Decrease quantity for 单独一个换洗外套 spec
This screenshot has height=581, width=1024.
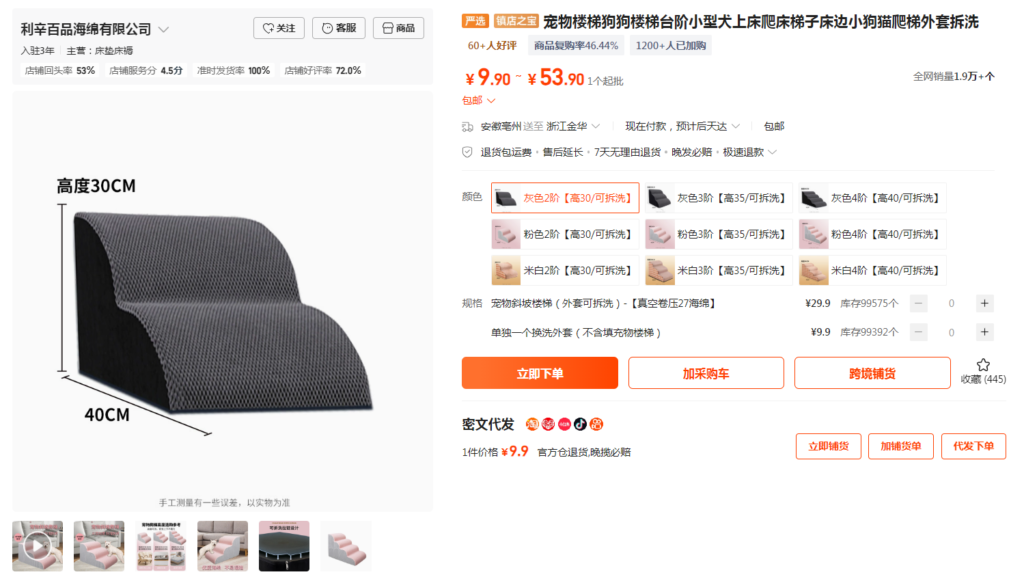(918, 332)
